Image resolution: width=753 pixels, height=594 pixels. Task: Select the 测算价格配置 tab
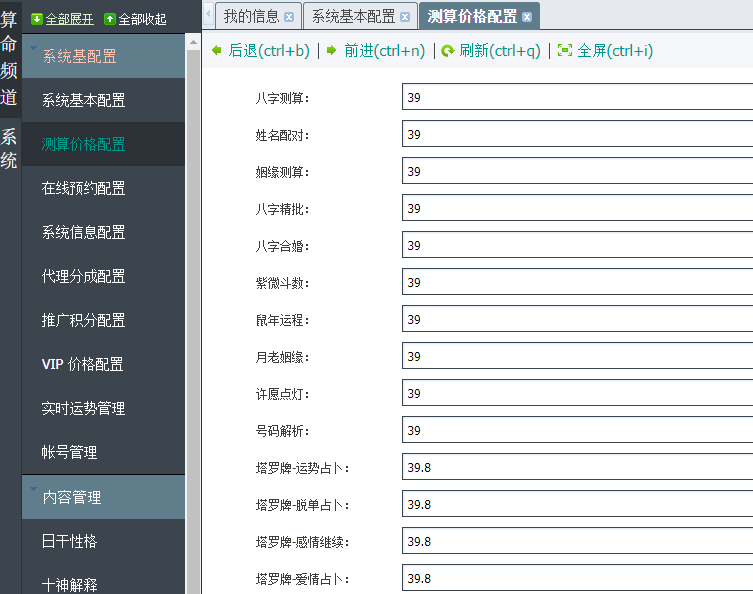tap(472, 16)
